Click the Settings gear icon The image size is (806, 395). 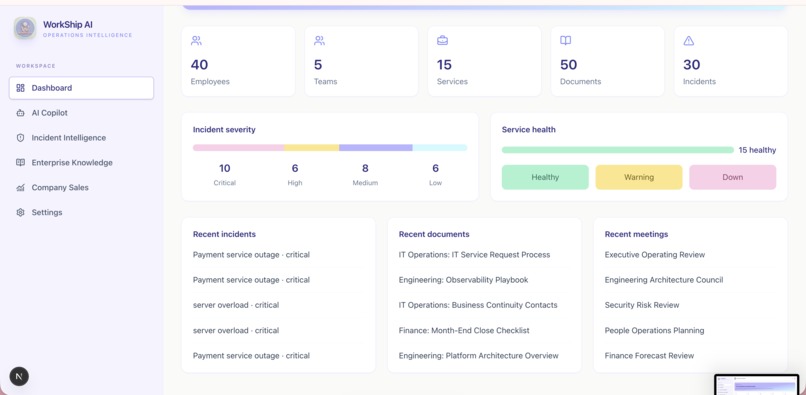click(x=21, y=212)
